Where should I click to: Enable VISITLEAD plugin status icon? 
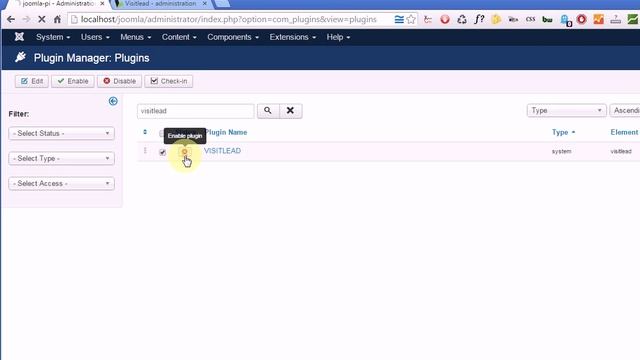coord(184,151)
